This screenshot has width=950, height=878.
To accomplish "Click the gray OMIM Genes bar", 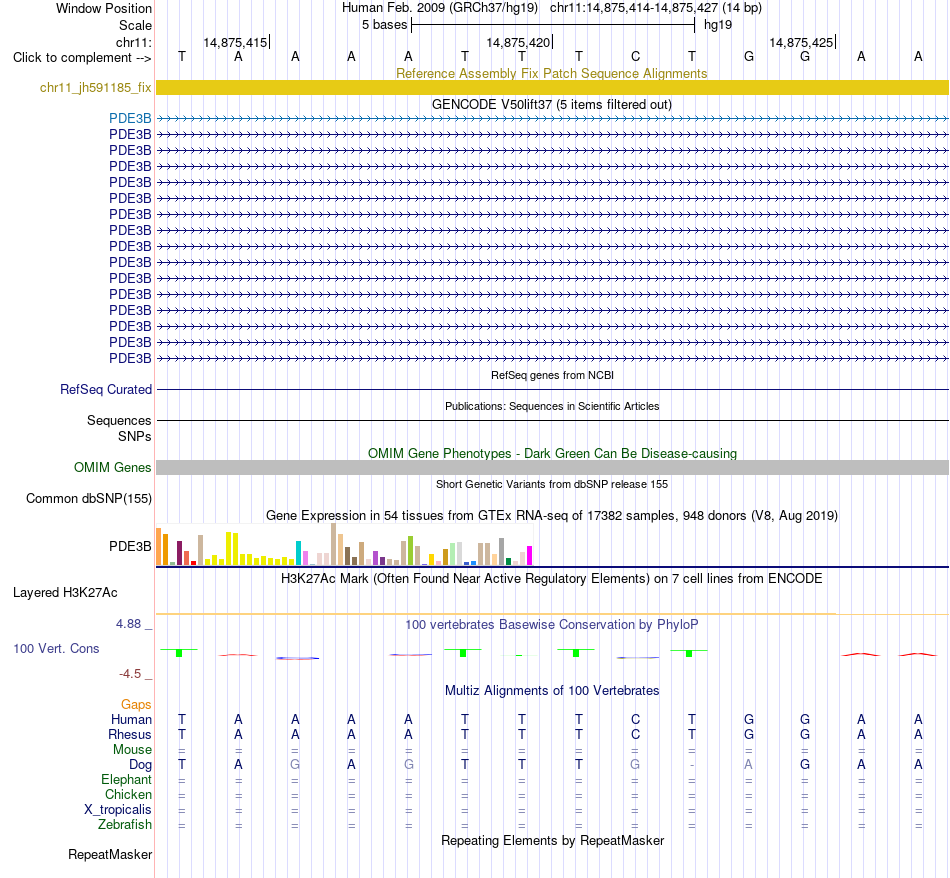I will point(552,467).
